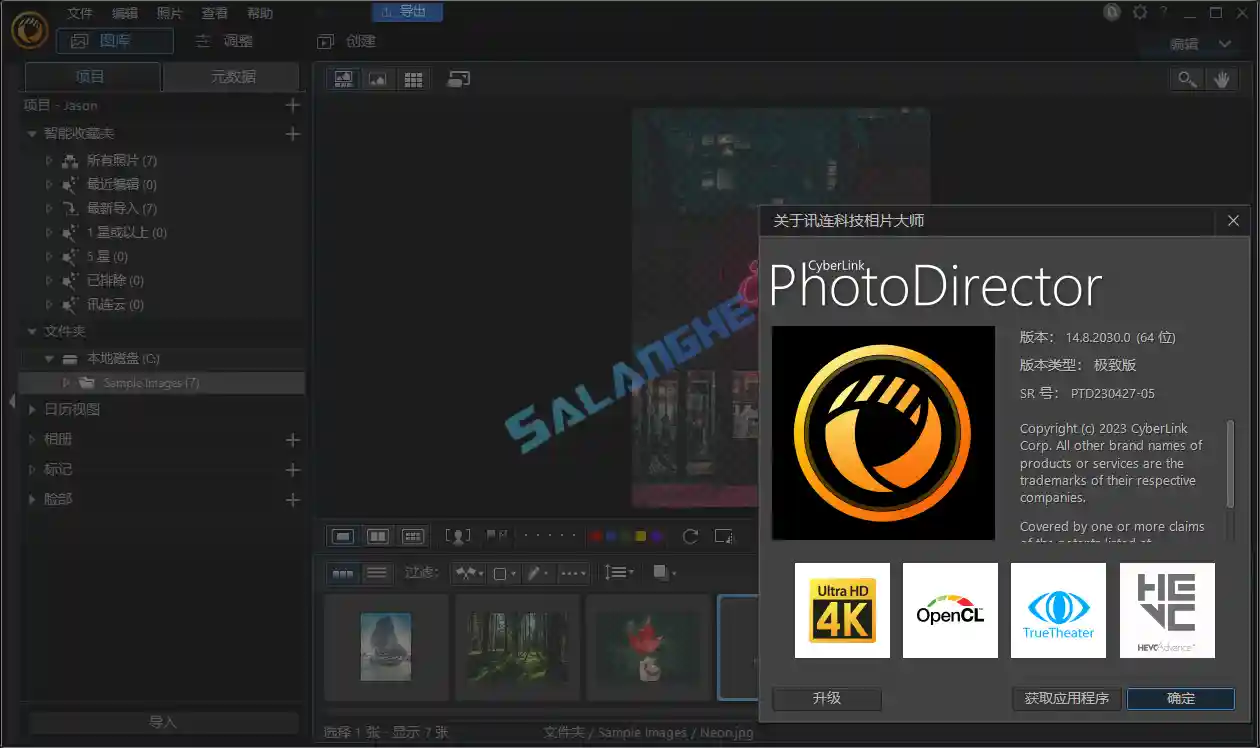This screenshot has height=748, width=1260.
Task: Expand the Sample Images folder
Action: 65,383
